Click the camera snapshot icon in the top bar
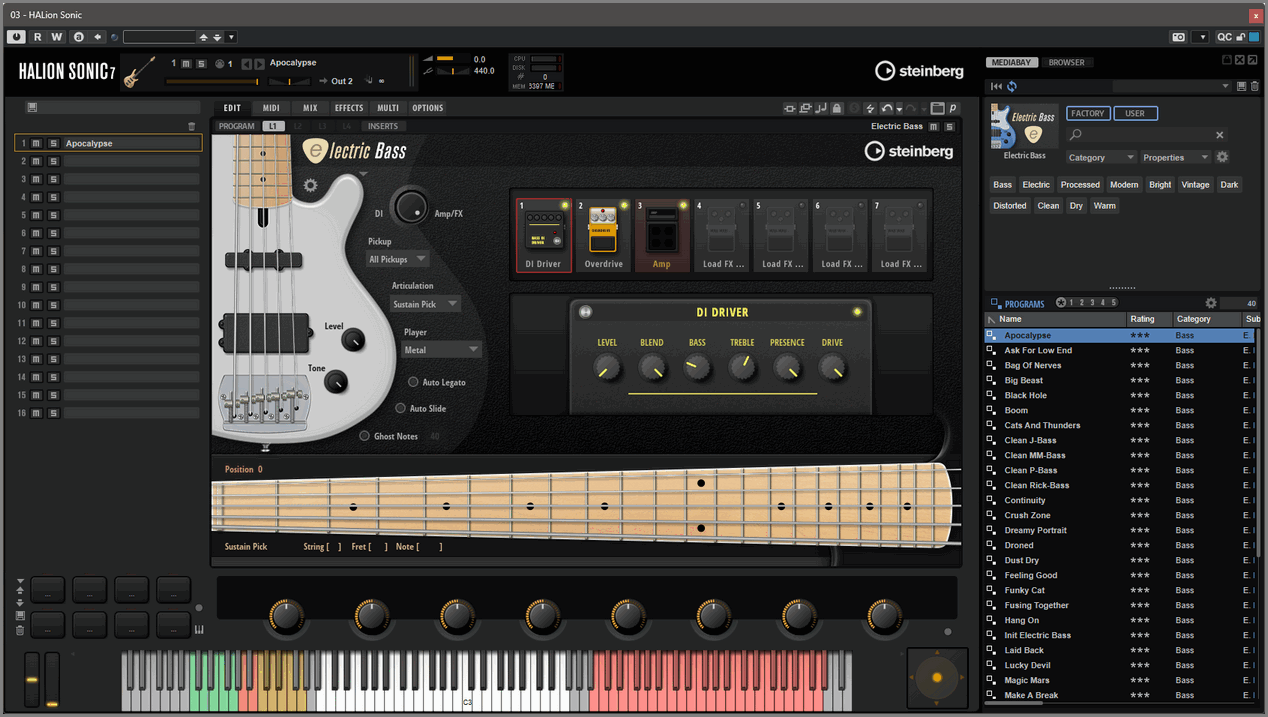 pos(1179,37)
